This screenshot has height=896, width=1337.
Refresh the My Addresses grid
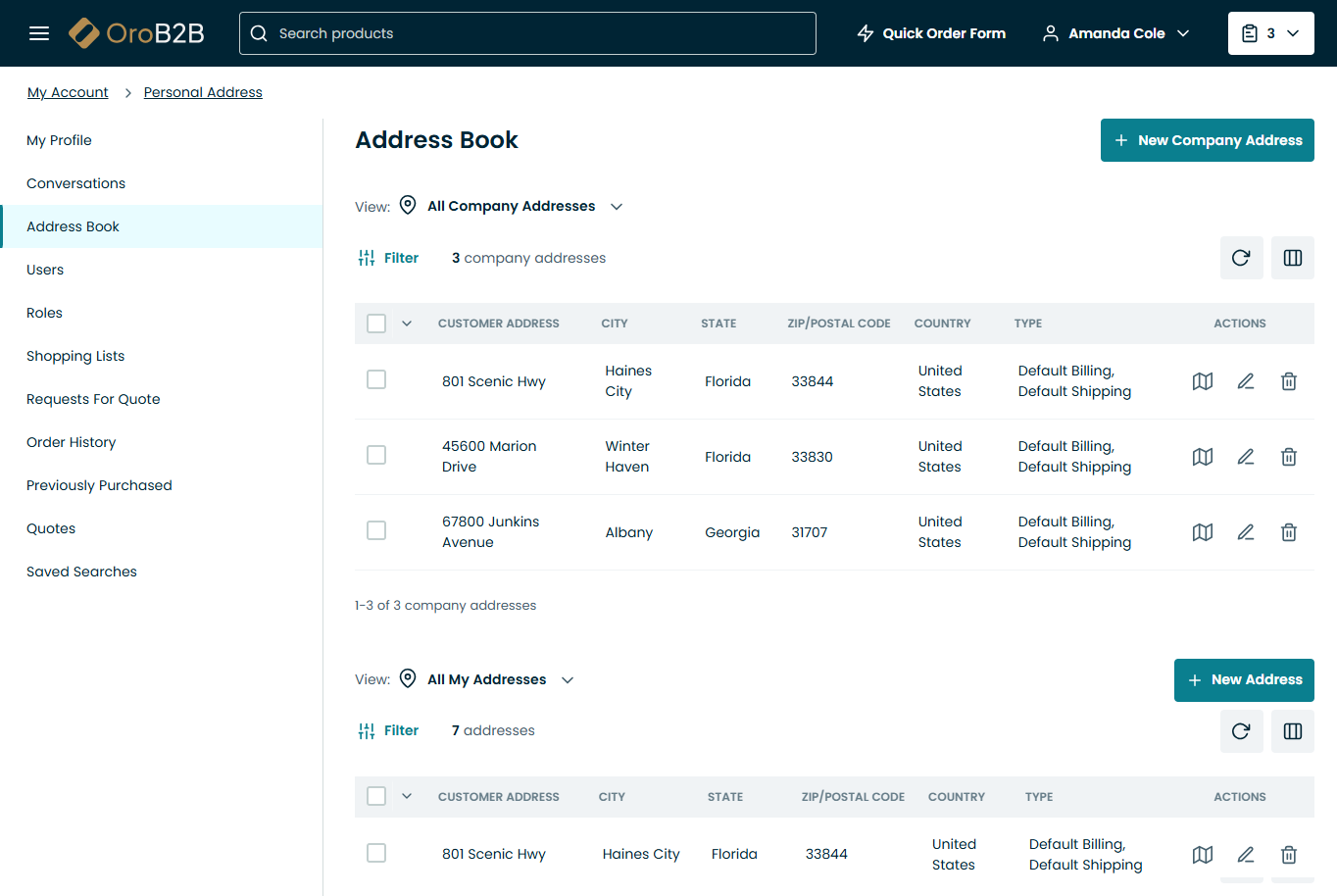[1241, 731]
